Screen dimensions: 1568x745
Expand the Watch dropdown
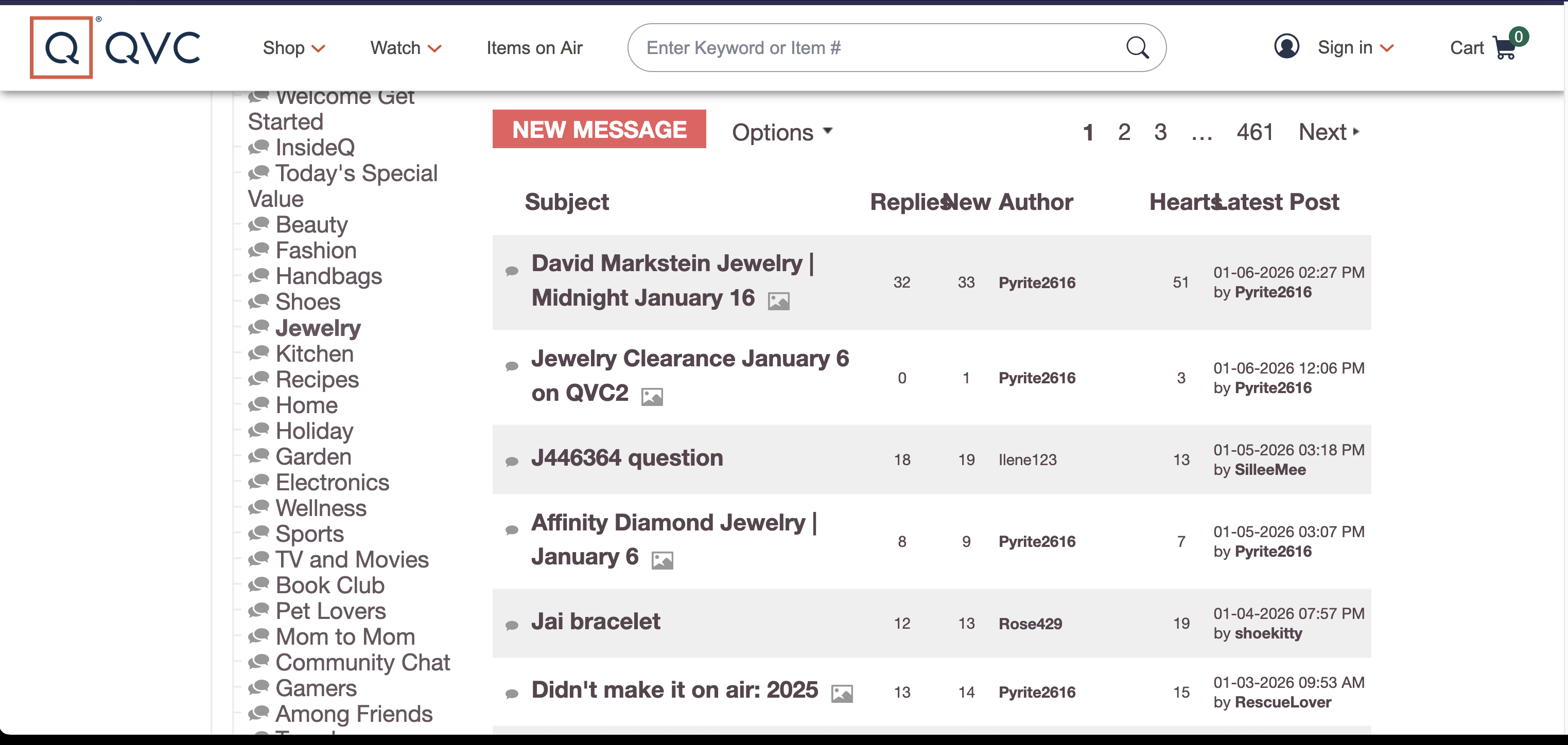(406, 47)
